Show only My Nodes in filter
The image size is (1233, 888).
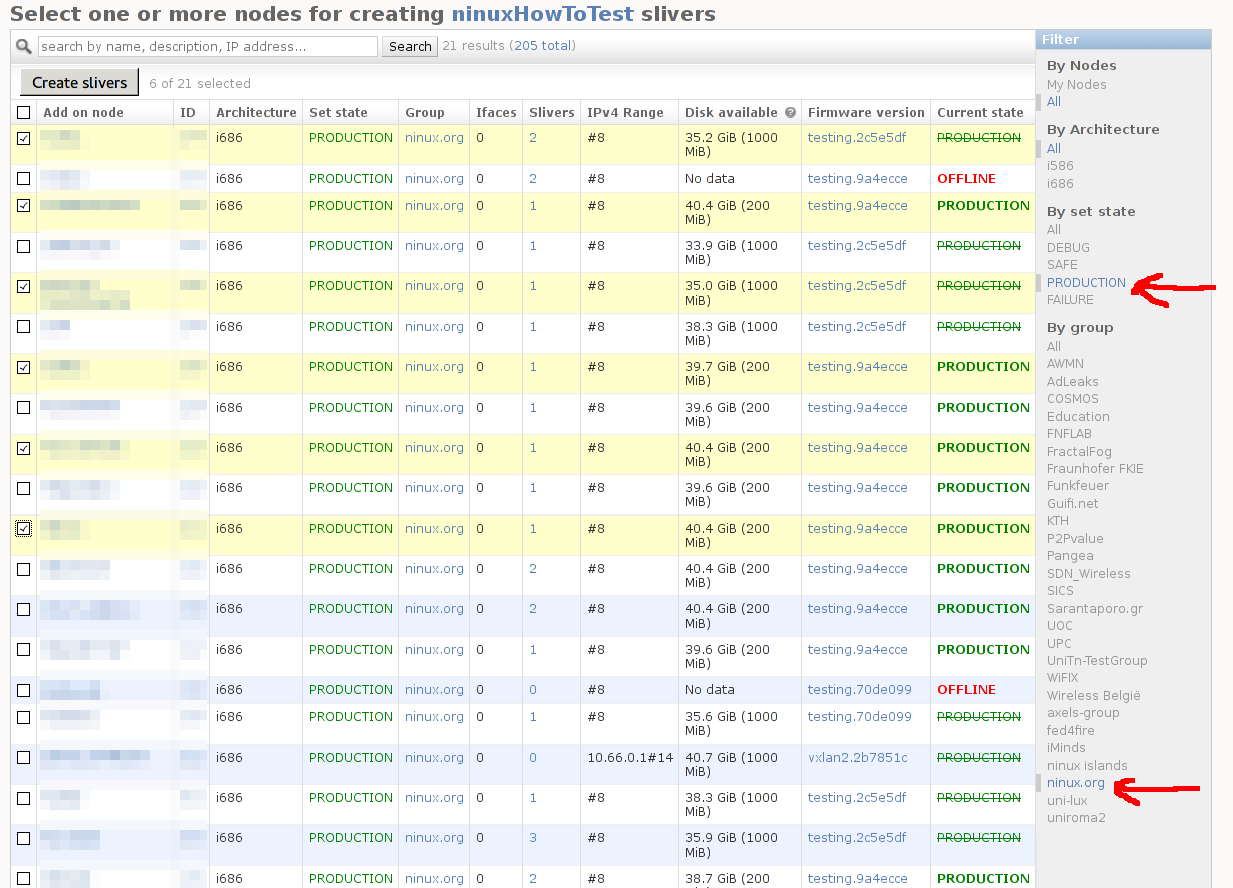(1076, 85)
